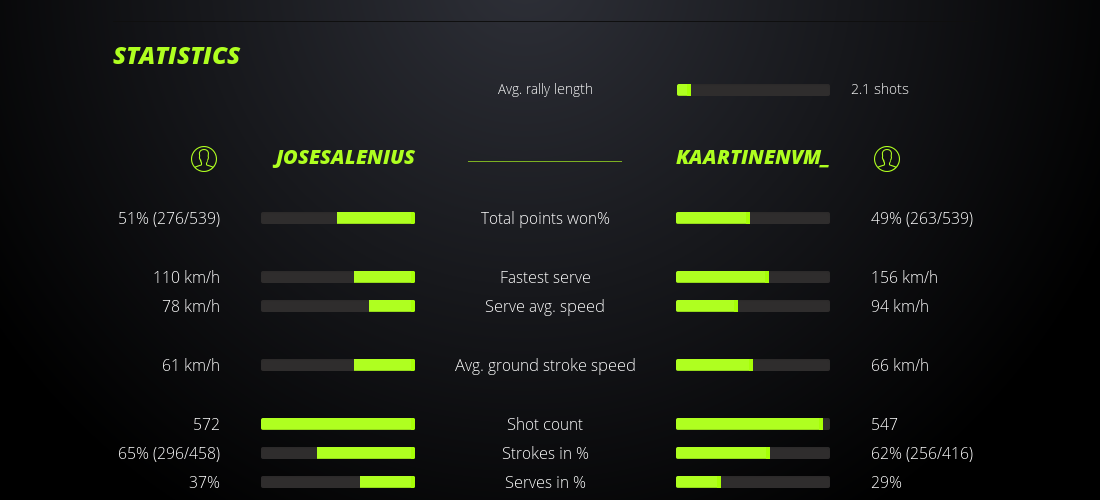The height and width of the screenshot is (500, 1100).
Task: Select the Fastest serve label
Action: pyautogui.click(x=545, y=277)
